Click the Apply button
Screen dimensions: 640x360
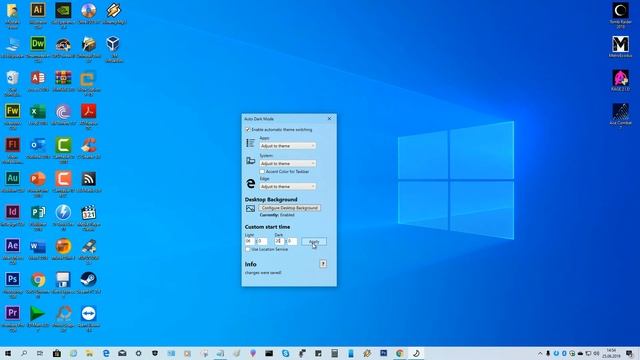314,242
